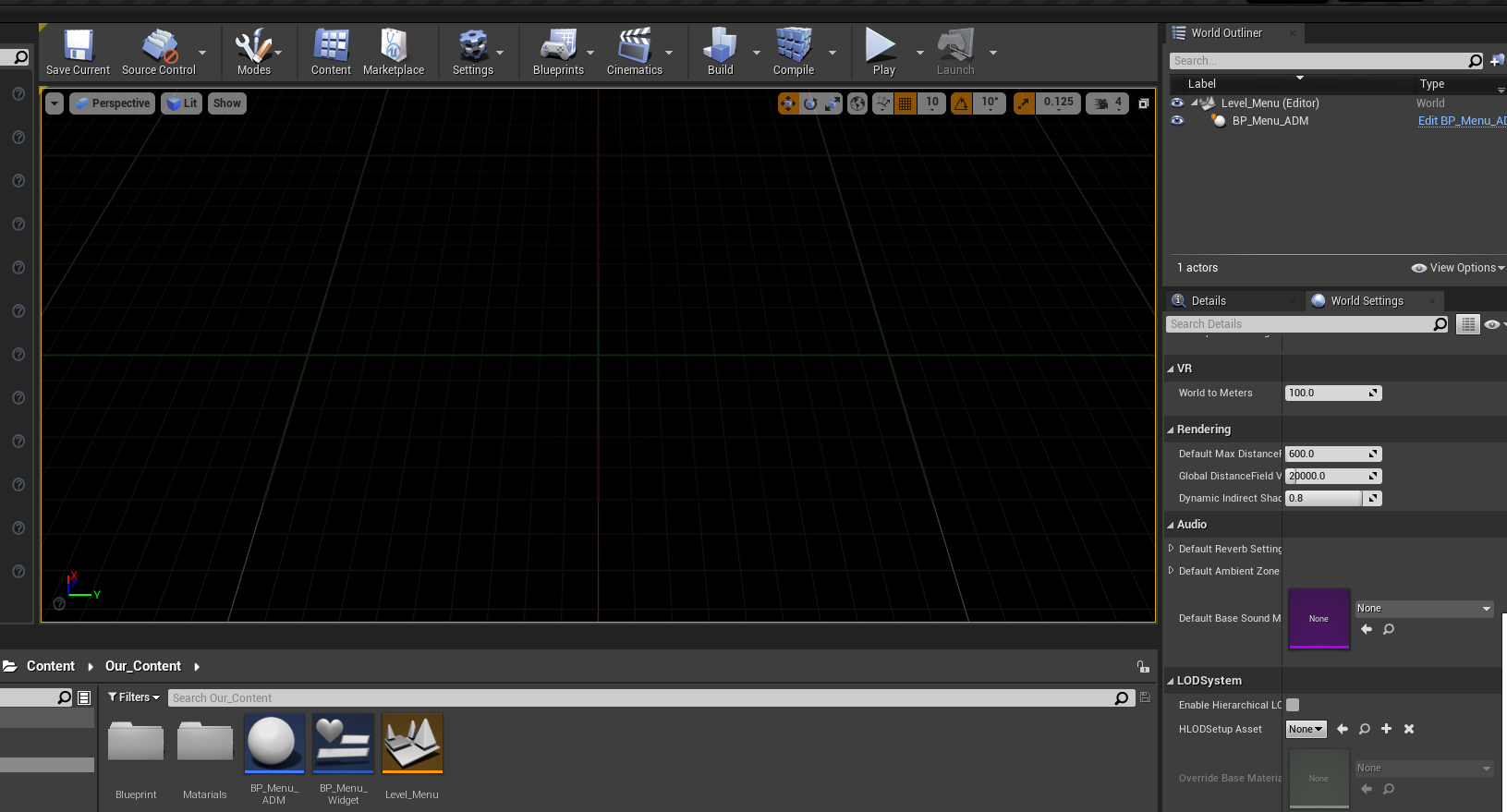1507x812 pixels.
Task: Open the Modes toolbar button
Action: tap(253, 52)
